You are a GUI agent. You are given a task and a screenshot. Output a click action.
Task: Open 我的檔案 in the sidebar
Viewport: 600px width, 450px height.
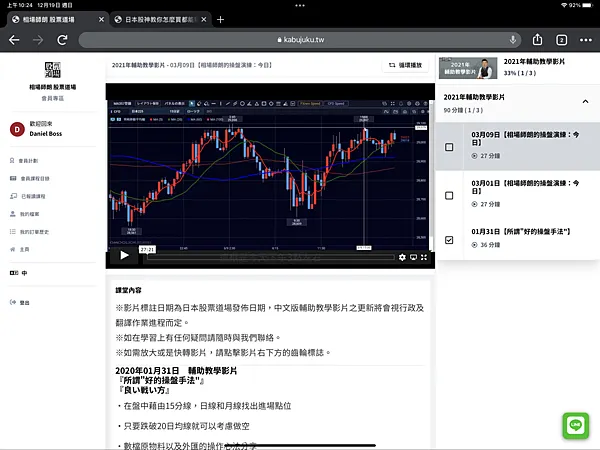(24, 214)
